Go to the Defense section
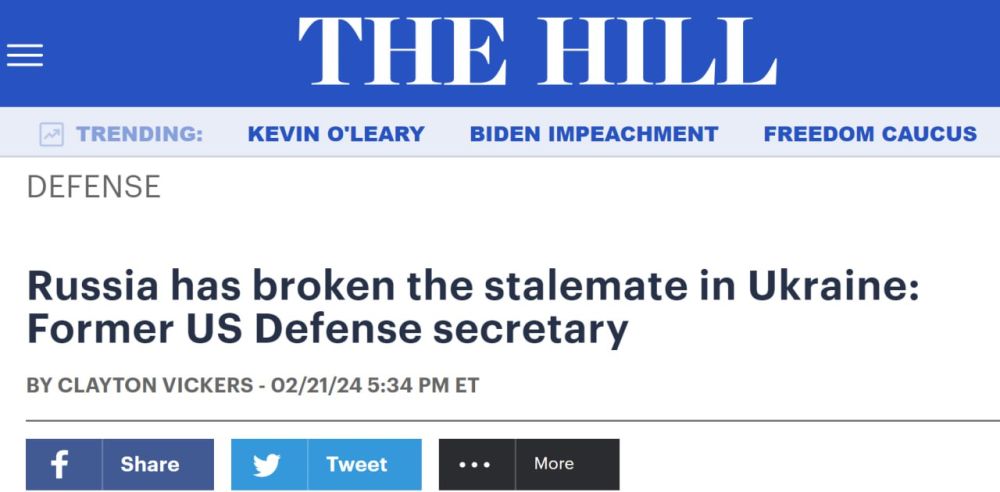The width and height of the screenshot is (1000, 492). pyautogui.click(x=94, y=187)
